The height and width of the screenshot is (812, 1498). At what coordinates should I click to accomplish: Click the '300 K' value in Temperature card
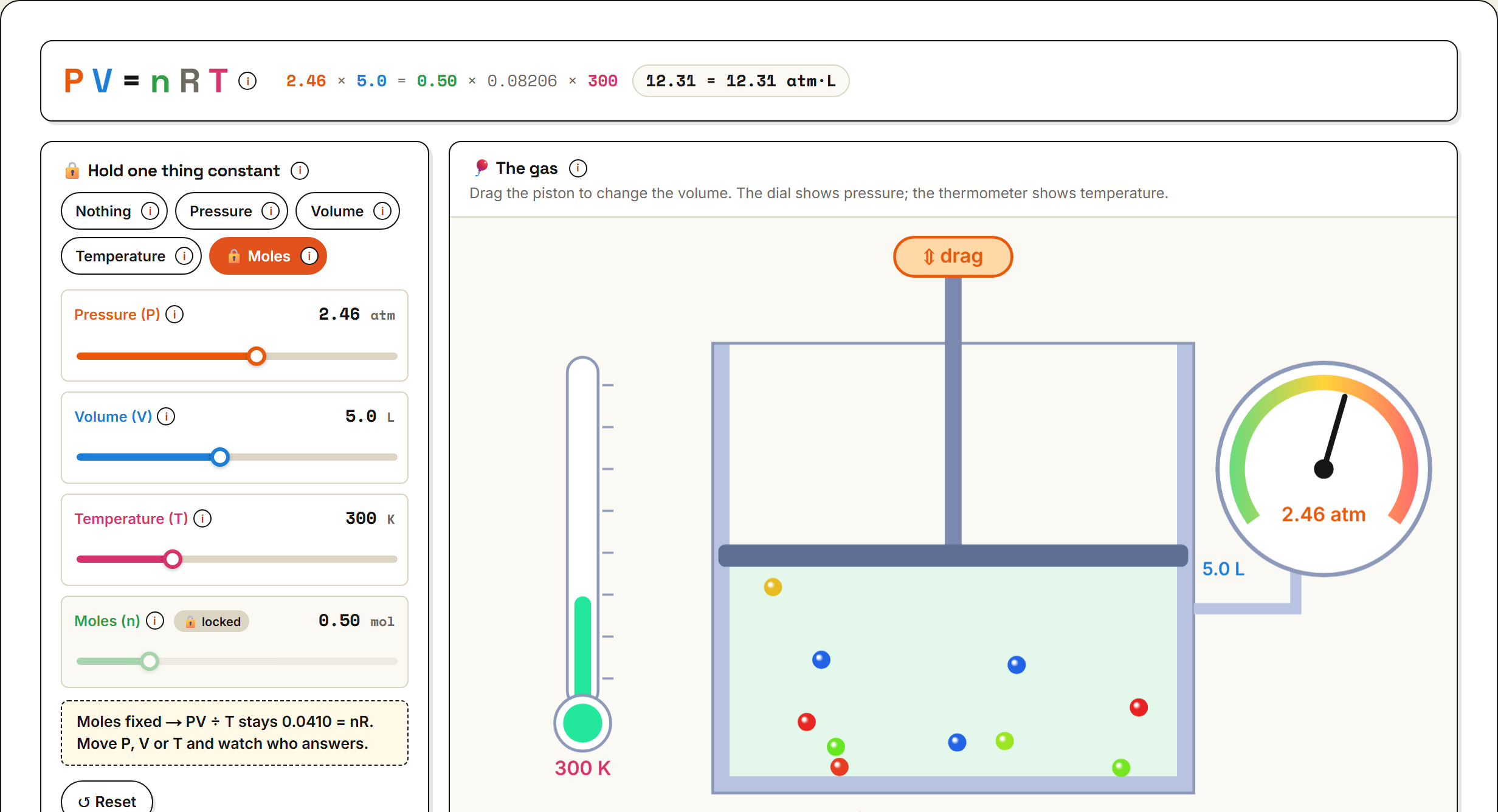(370, 518)
